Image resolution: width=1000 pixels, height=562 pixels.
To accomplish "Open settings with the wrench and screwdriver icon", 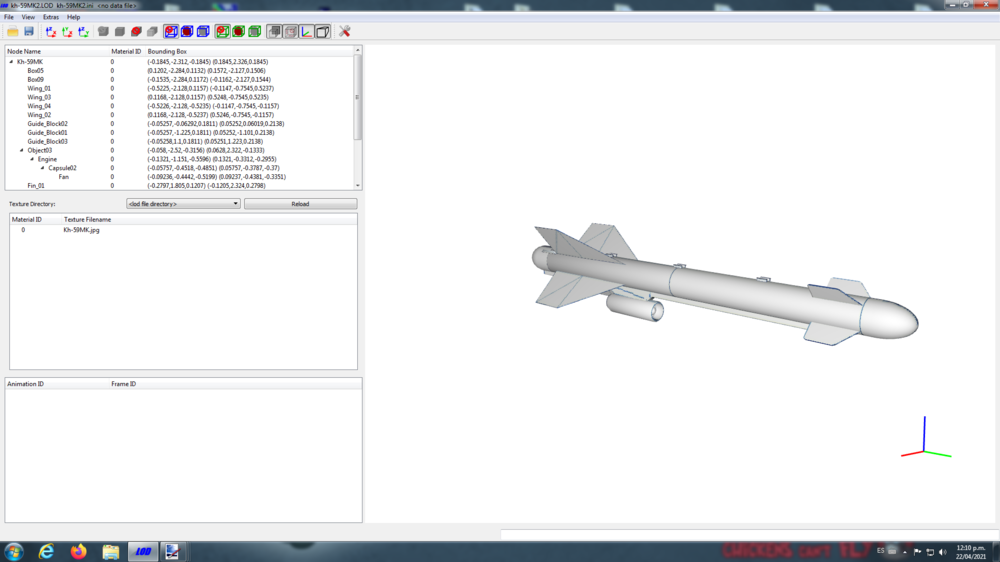I will pyautogui.click(x=344, y=31).
